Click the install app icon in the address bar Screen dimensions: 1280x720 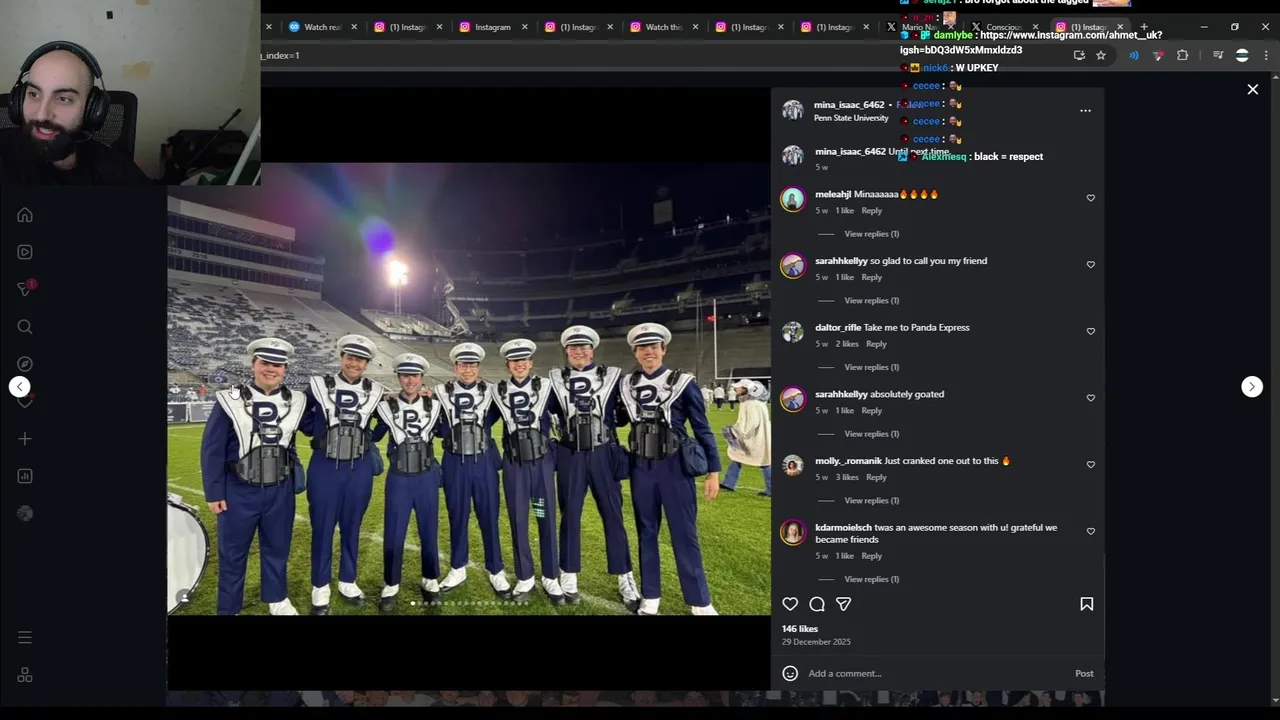(1079, 55)
